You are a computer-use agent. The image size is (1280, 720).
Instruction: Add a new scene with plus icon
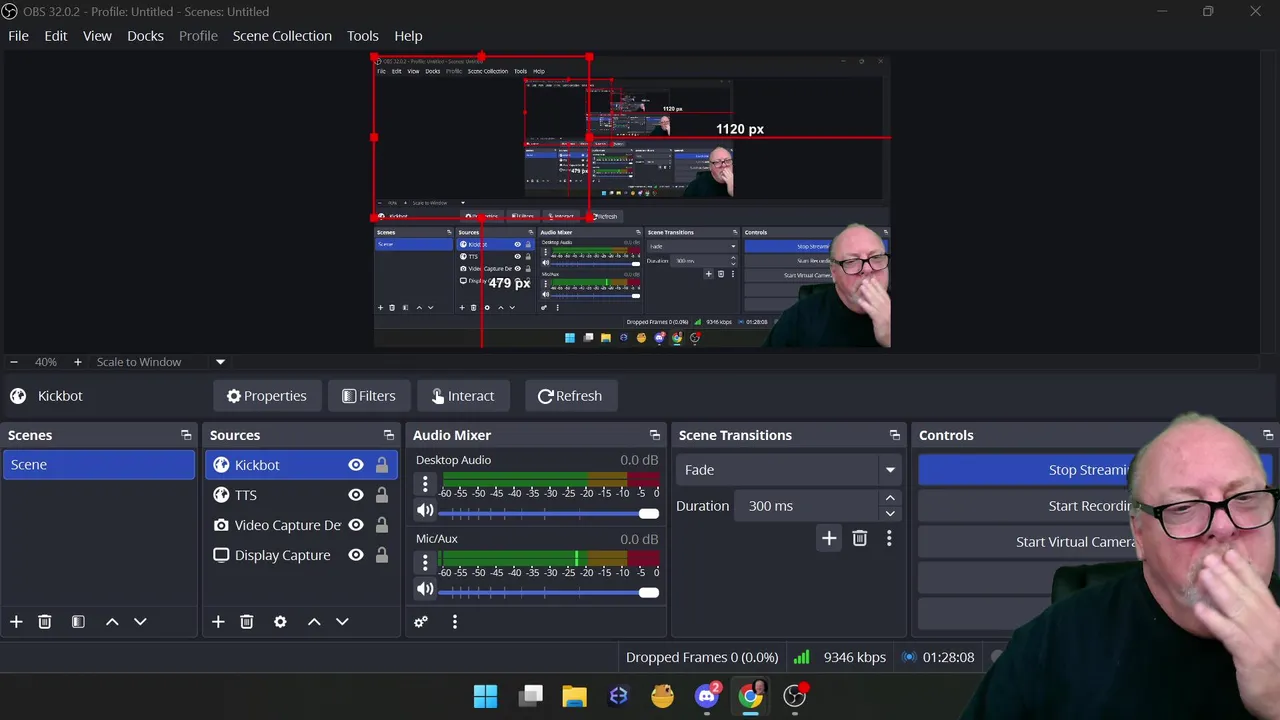[x=16, y=622]
